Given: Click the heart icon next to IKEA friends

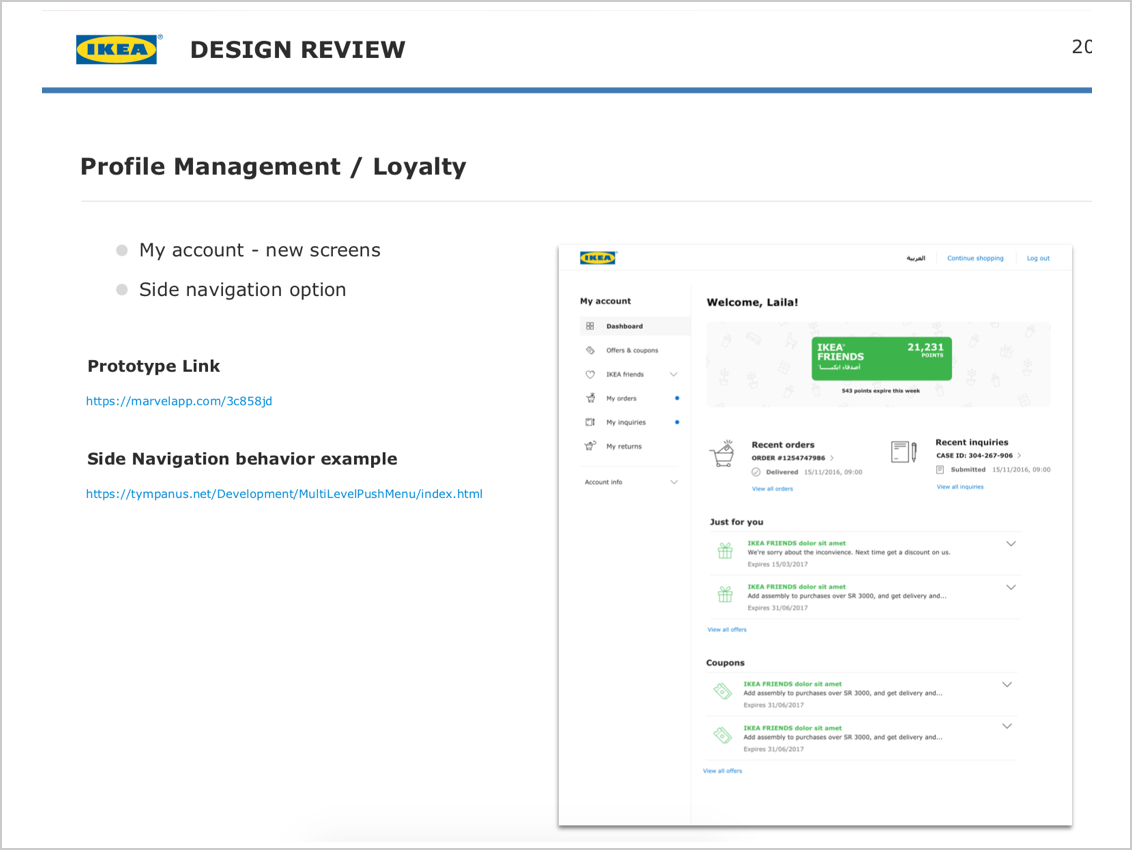Looking at the screenshot, I should point(590,374).
